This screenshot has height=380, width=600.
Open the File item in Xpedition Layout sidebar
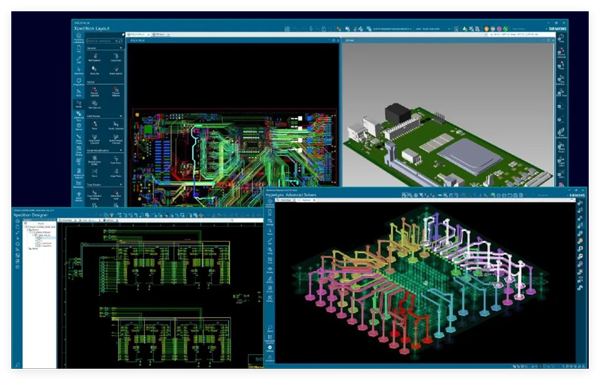coord(78,49)
